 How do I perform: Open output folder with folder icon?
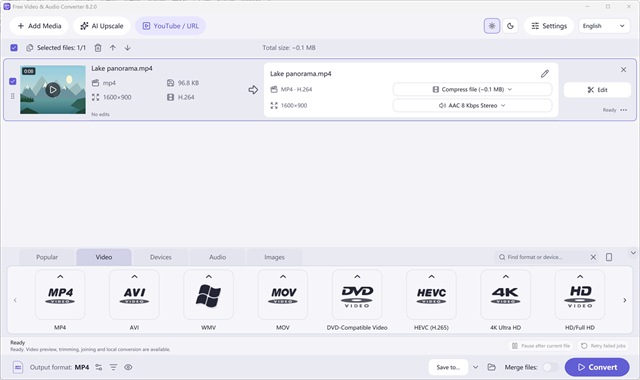pos(491,367)
